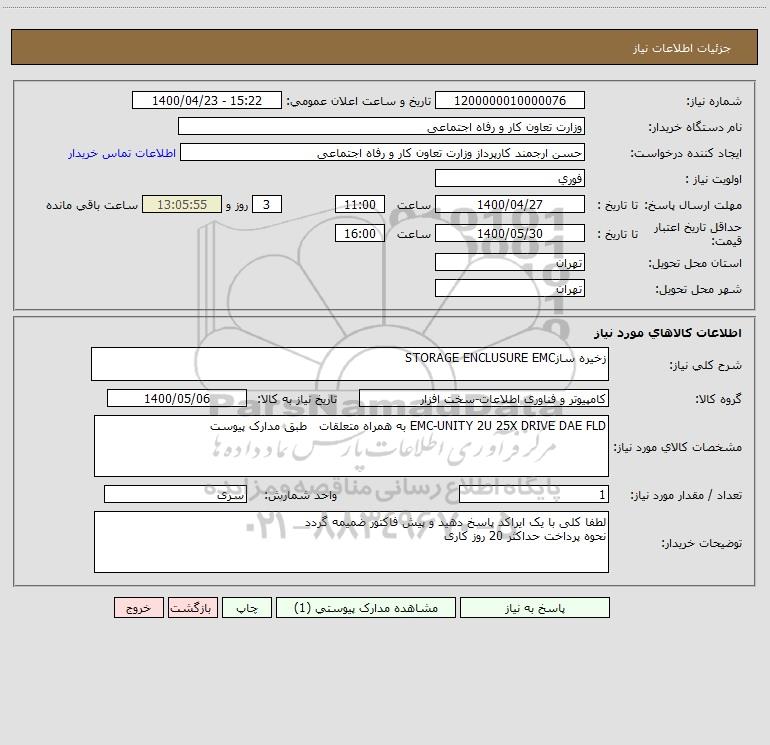Click the حداقل تاریخ اعتبار قیمت label
The image size is (770, 745).
tap(698, 234)
